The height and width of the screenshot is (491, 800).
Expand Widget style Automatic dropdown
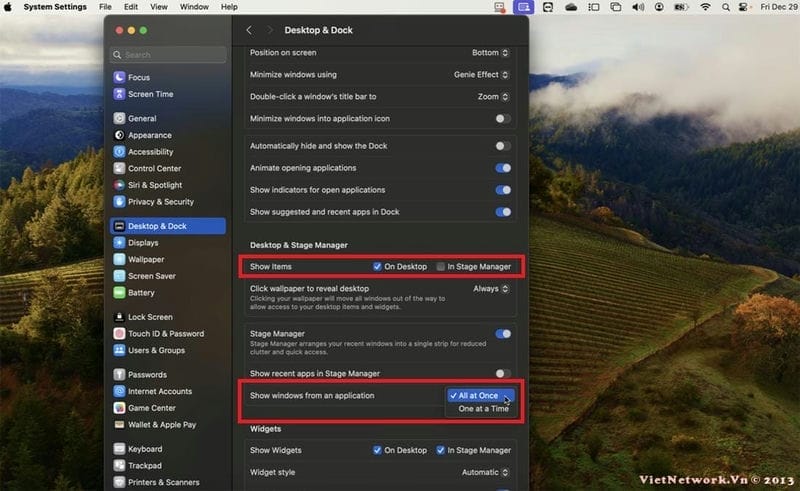[486, 472]
